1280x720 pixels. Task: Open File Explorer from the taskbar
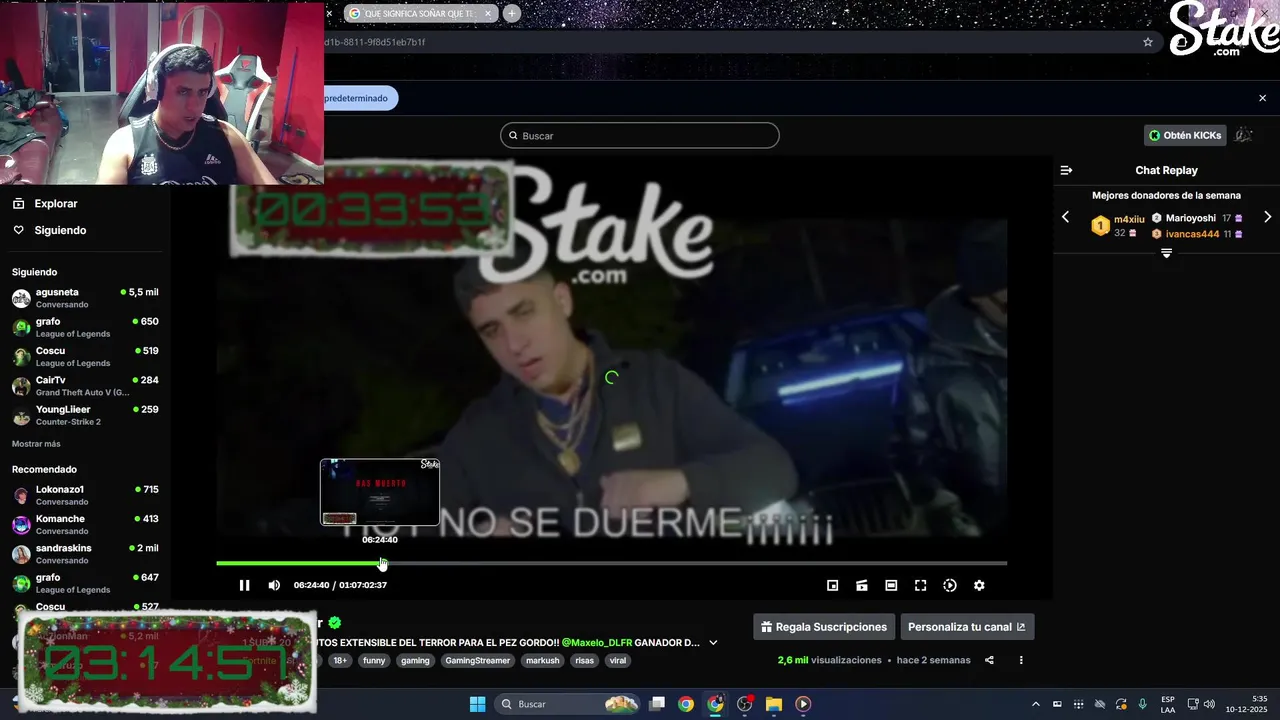(x=774, y=704)
